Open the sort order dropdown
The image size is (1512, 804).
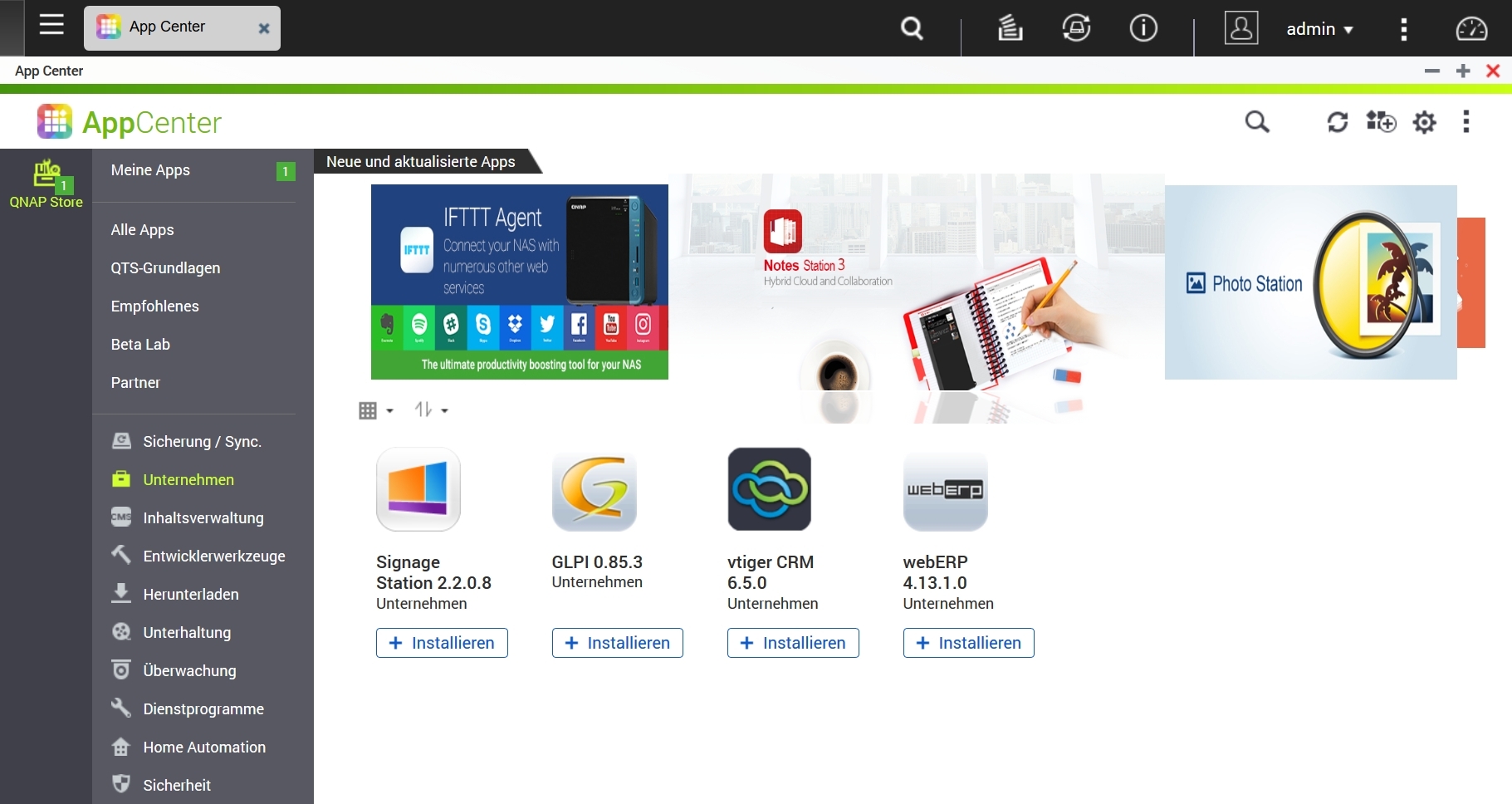pos(431,409)
